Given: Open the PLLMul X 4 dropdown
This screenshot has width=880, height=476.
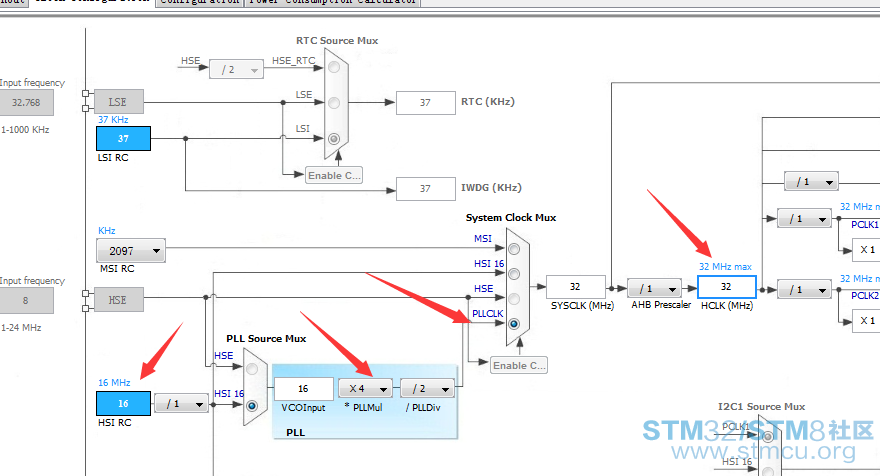Looking at the screenshot, I should coord(365,388).
